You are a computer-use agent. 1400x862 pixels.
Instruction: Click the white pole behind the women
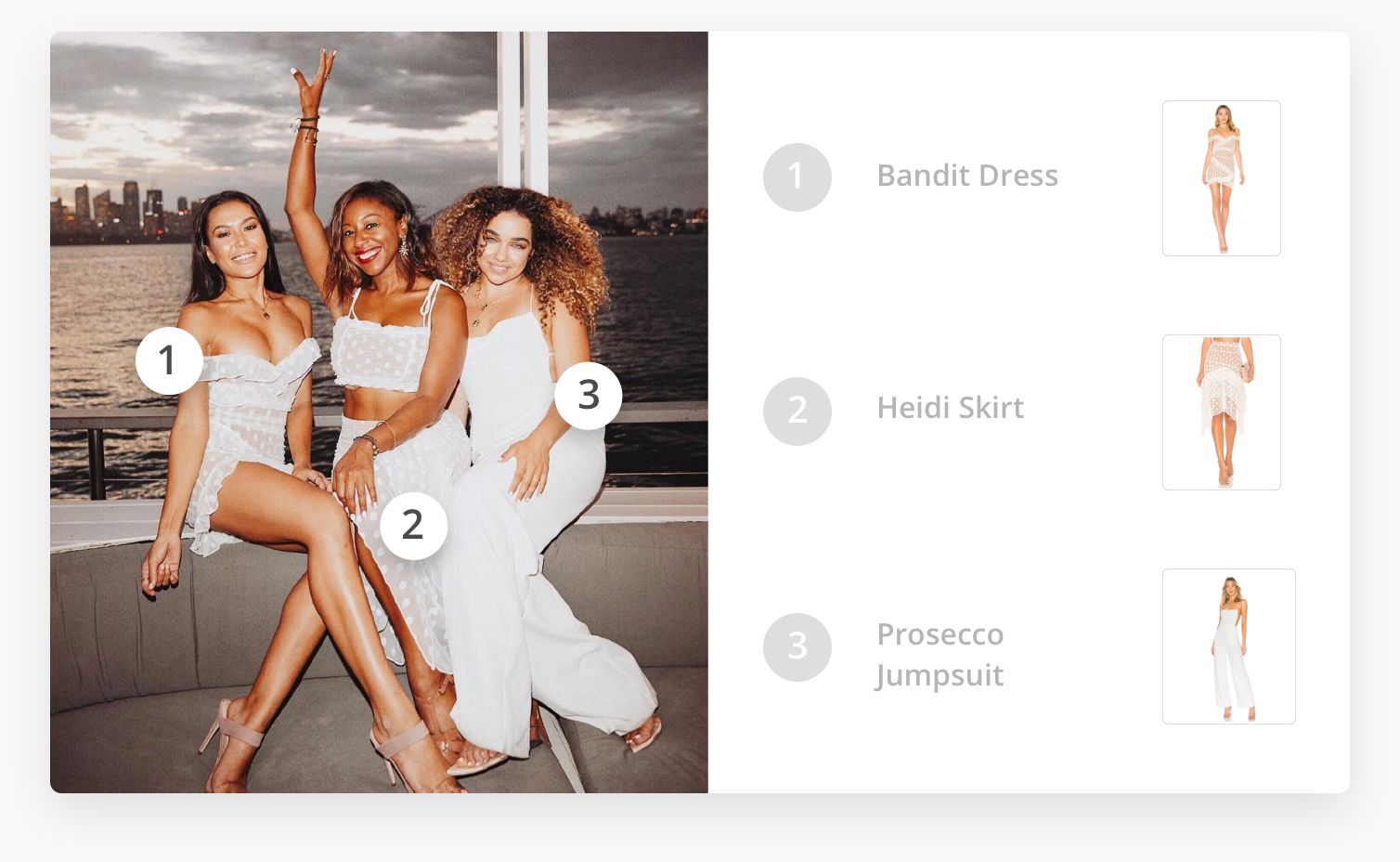[x=523, y=110]
